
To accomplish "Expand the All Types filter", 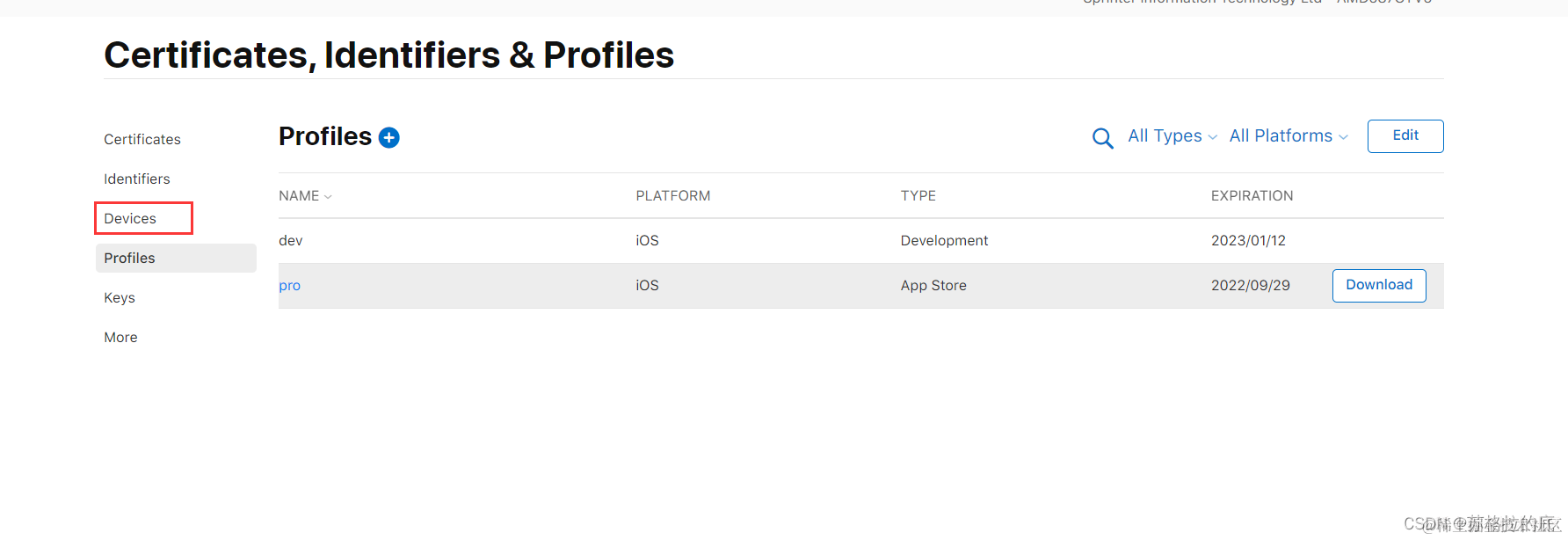I will coord(1172,136).
